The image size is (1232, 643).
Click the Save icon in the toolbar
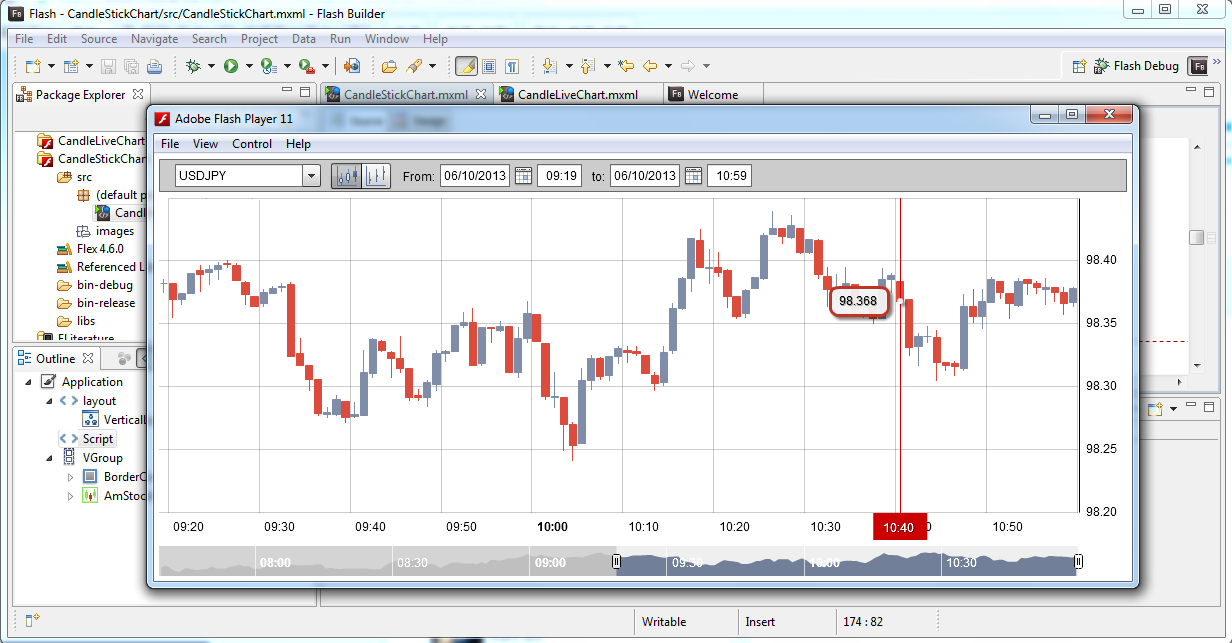[x=108, y=65]
